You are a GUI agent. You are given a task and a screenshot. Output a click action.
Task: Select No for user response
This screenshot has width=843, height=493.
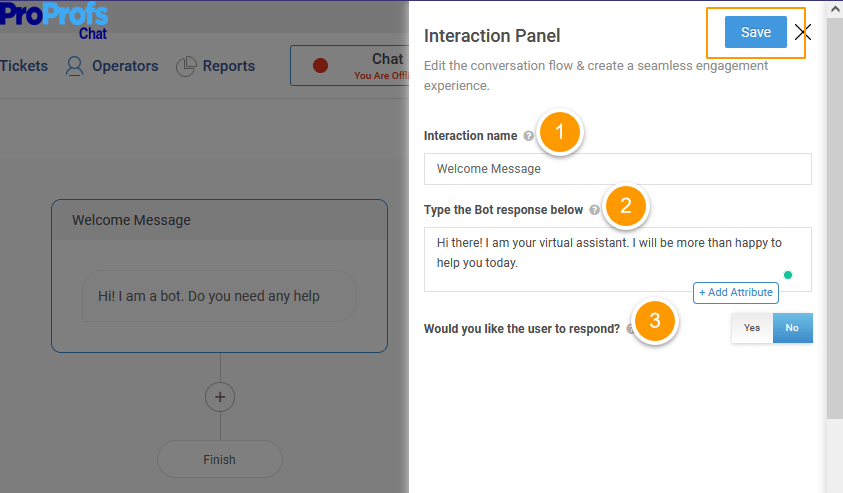(x=792, y=328)
